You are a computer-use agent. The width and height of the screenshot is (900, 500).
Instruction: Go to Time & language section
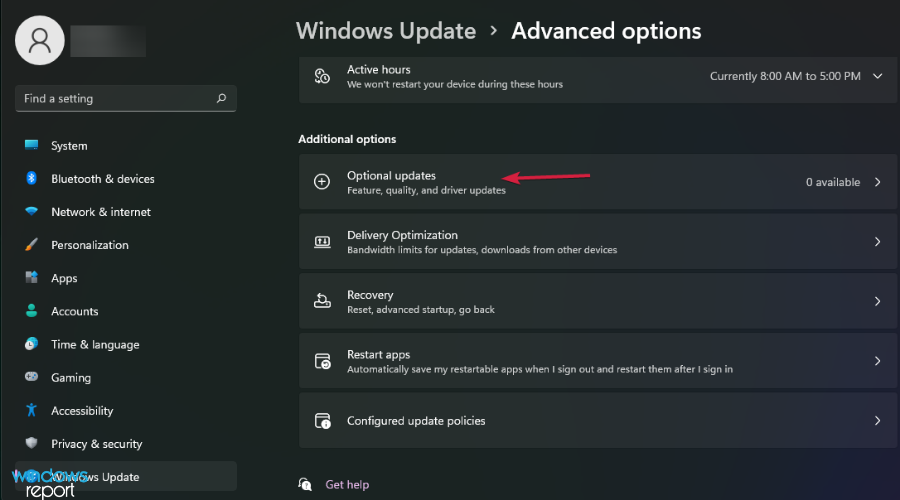point(95,345)
